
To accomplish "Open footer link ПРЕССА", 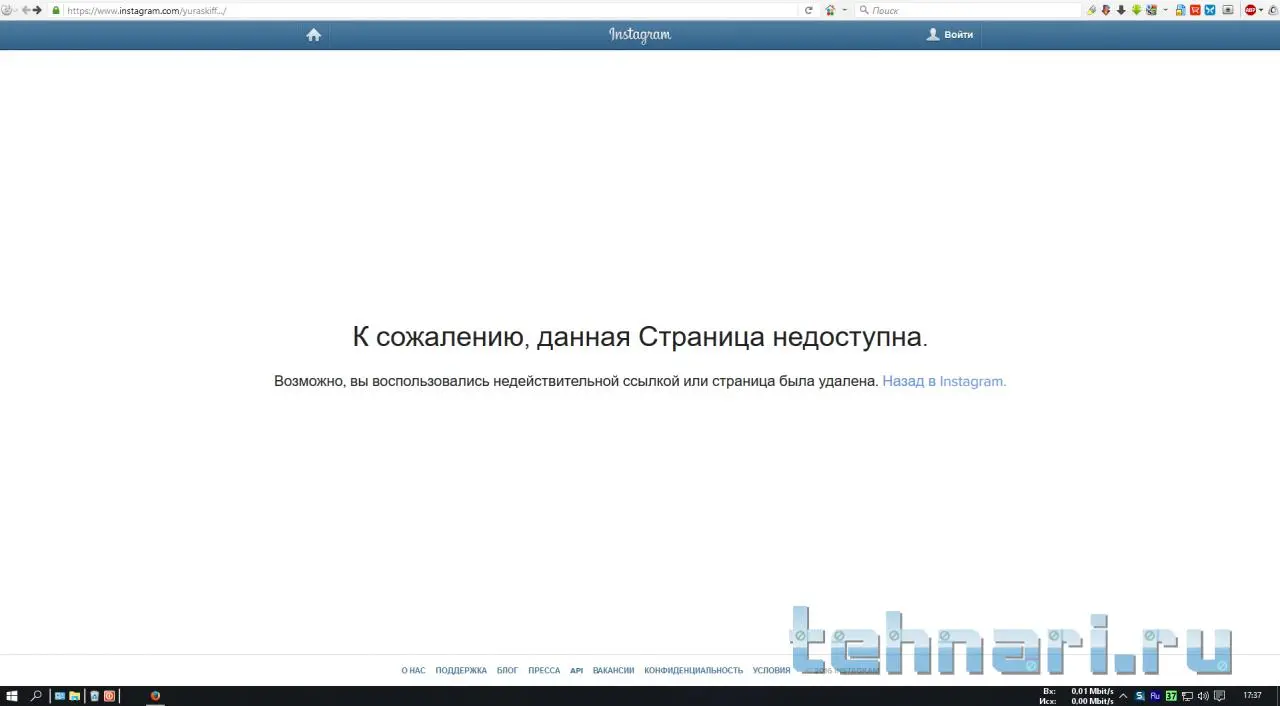I will tap(544, 670).
